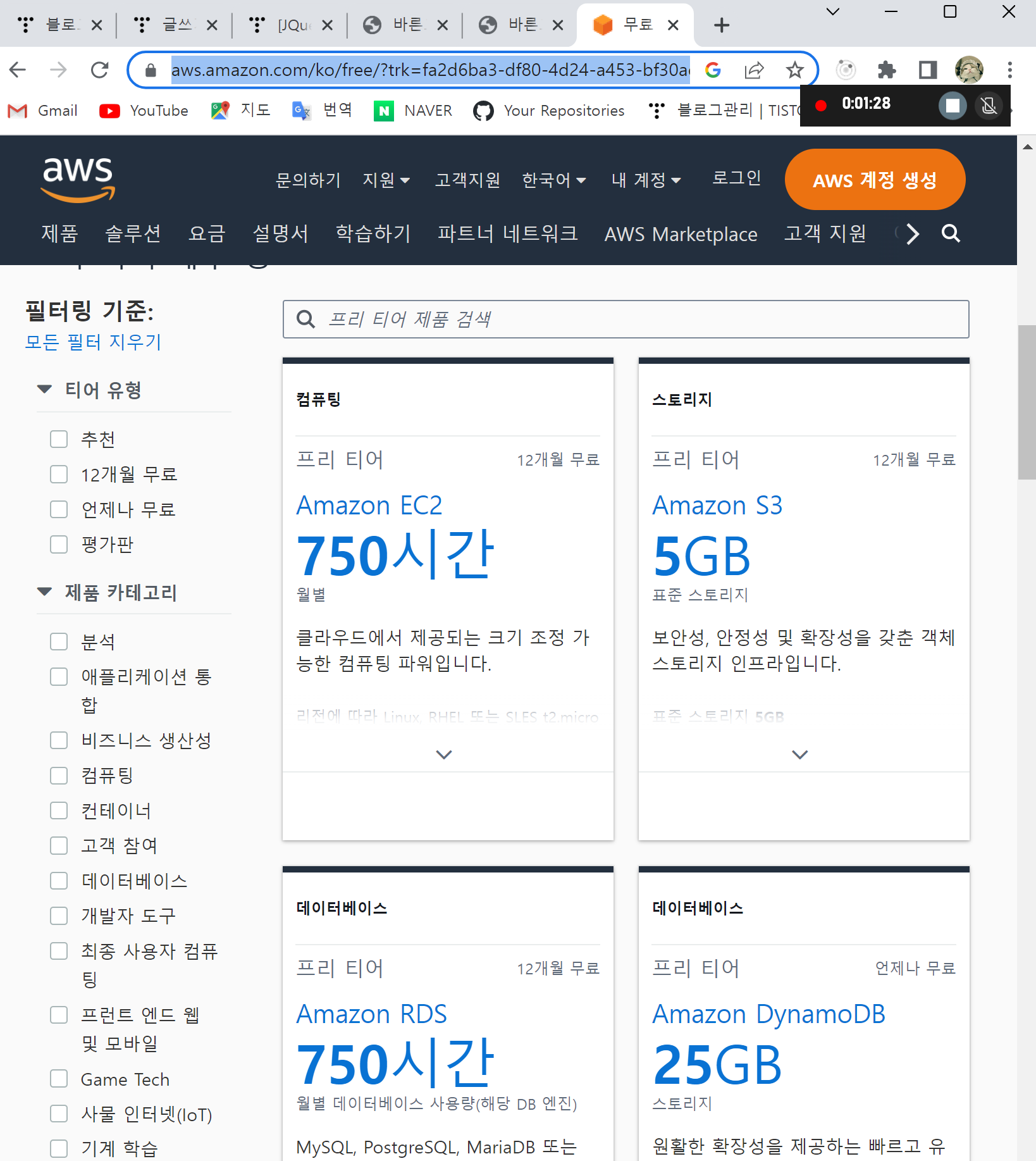Open Chrome three-dot menu
The image size is (1036, 1161).
tap(1010, 70)
